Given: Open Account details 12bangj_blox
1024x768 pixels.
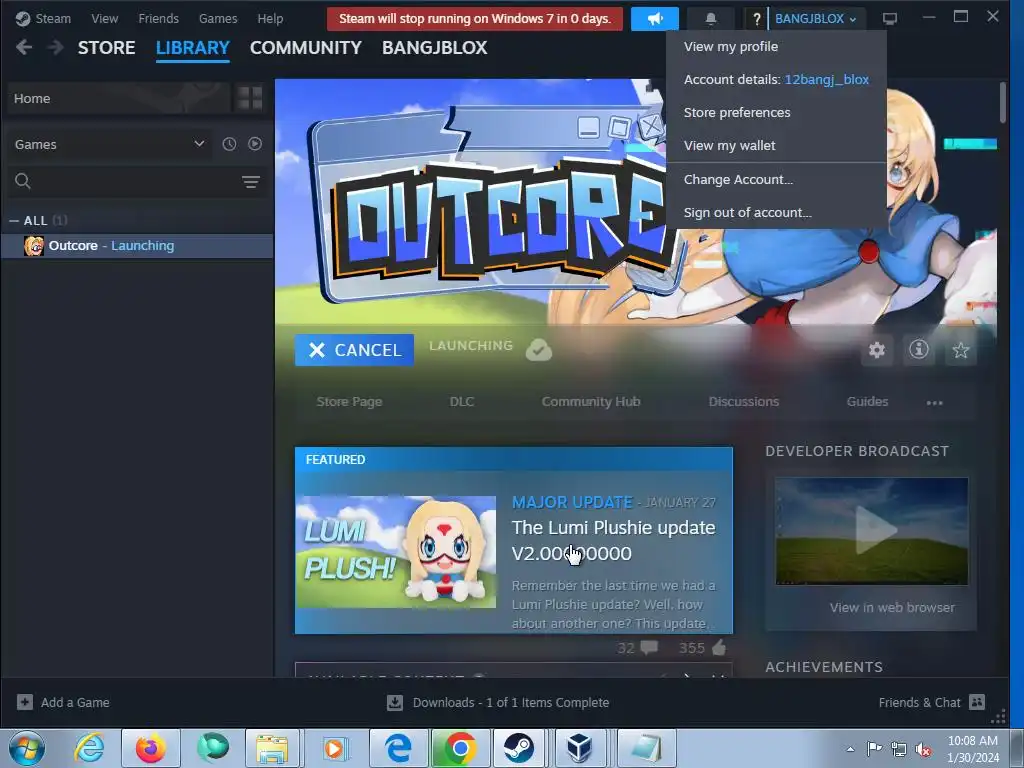Looking at the screenshot, I should coord(776,80).
